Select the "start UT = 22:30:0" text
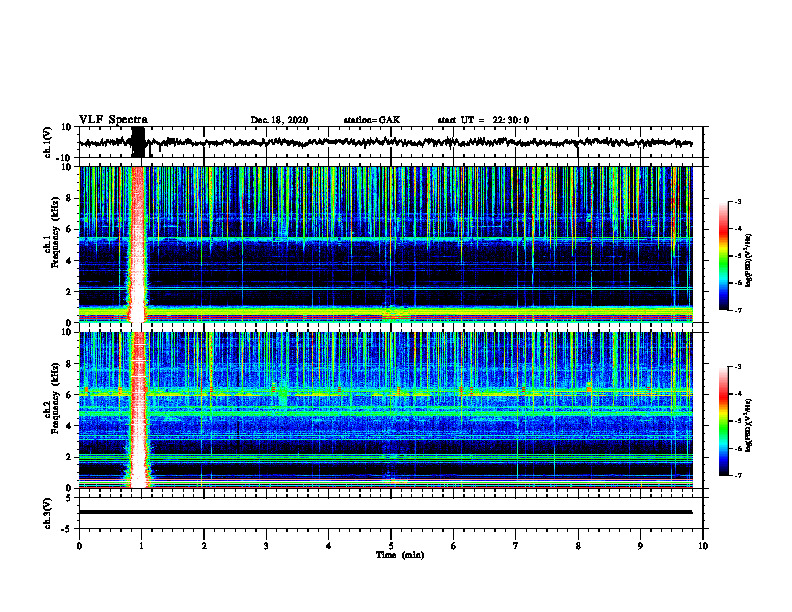792x612 pixels. point(483,120)
